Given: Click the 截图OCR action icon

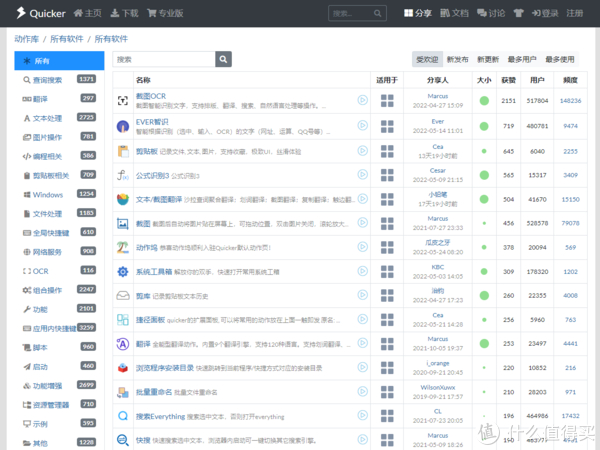Looking at the screenshot, I should 122,101.
